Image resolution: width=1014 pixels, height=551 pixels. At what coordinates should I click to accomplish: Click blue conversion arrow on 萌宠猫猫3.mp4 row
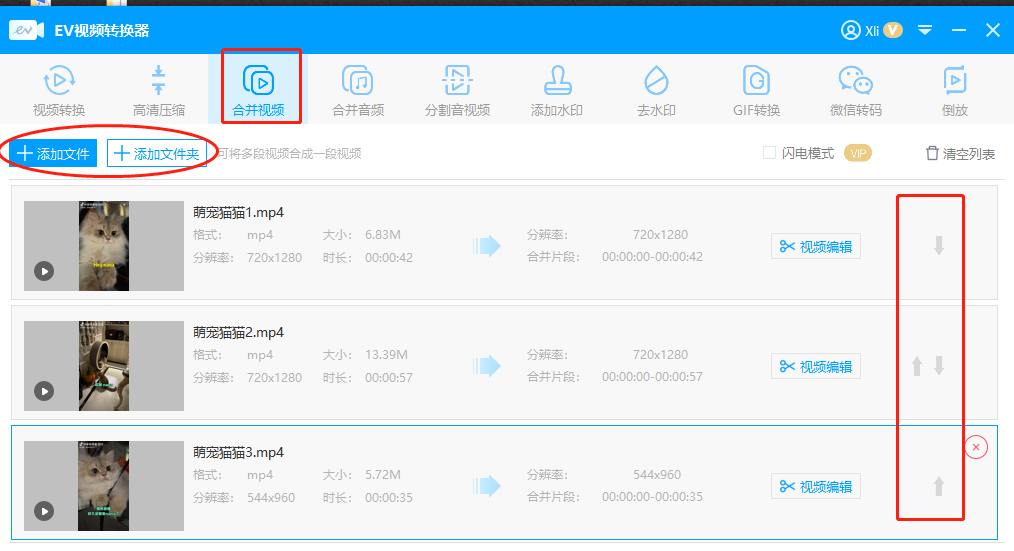tap(486, 486)
